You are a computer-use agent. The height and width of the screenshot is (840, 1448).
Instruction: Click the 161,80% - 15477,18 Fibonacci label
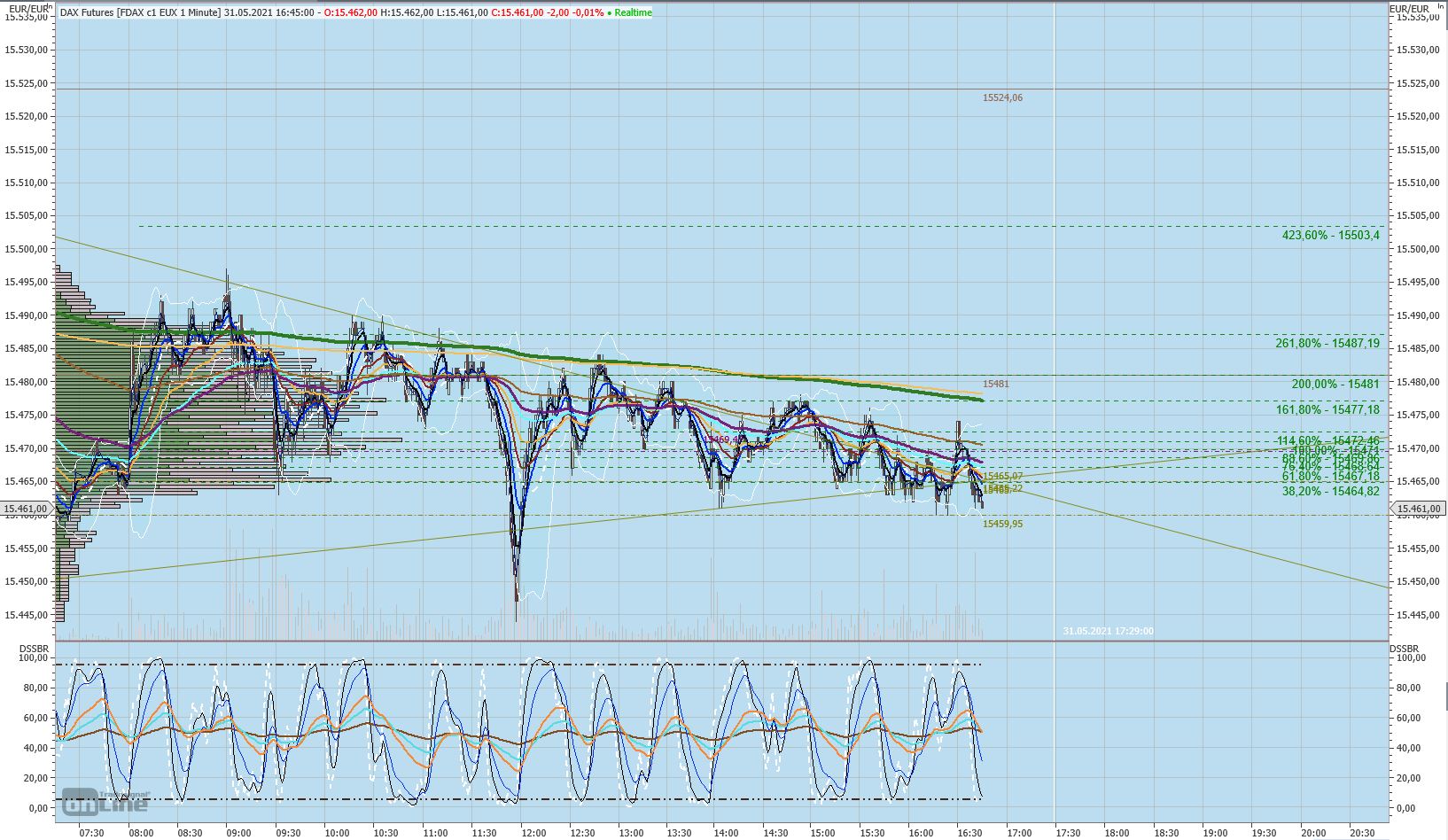(x=1327, y=410)
